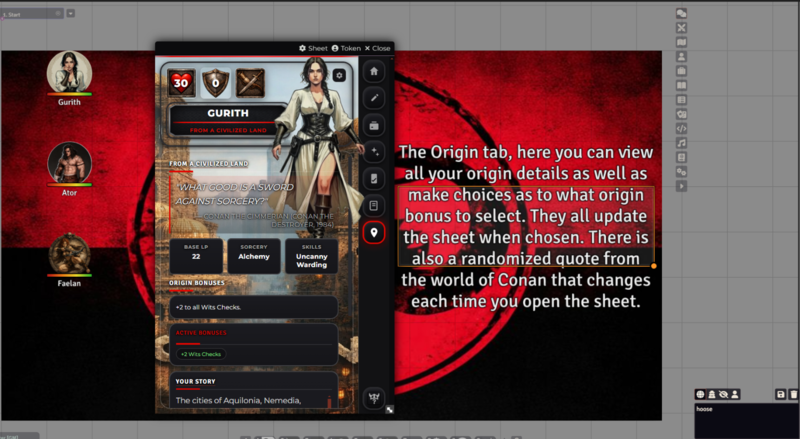Click the emblem button at sidebar bottom
The height and width of the screenshot is (439, 800).
pos(374,396)
